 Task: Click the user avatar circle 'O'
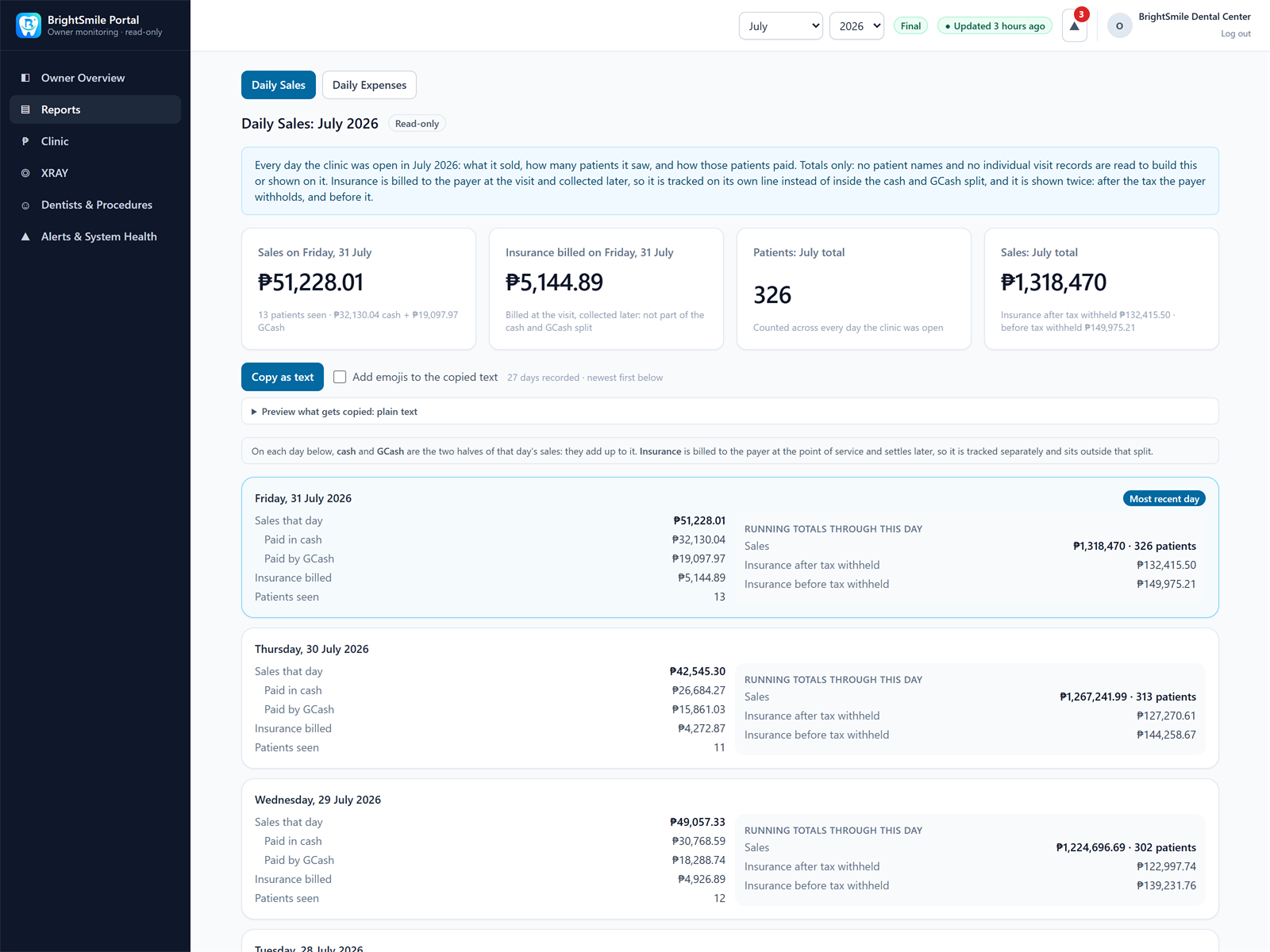1120,26
